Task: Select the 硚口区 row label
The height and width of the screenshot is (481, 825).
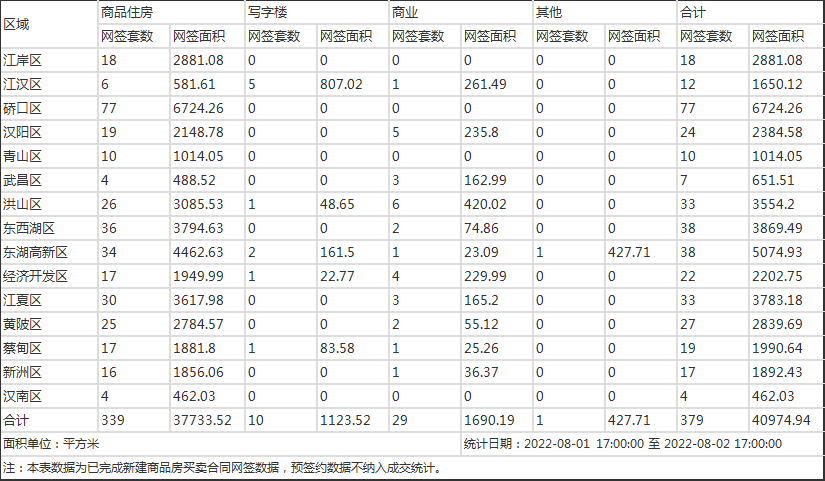Action: coord(22,108)
